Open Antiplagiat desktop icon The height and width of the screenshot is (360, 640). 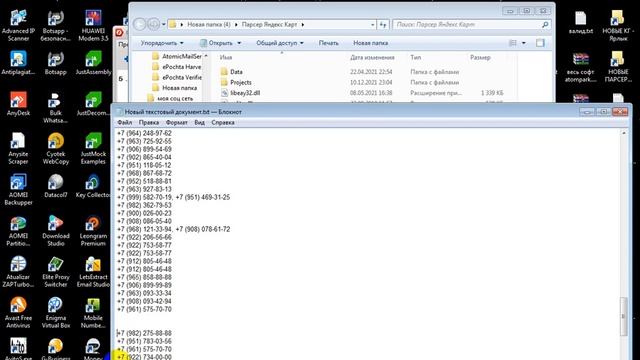[18, 63]
